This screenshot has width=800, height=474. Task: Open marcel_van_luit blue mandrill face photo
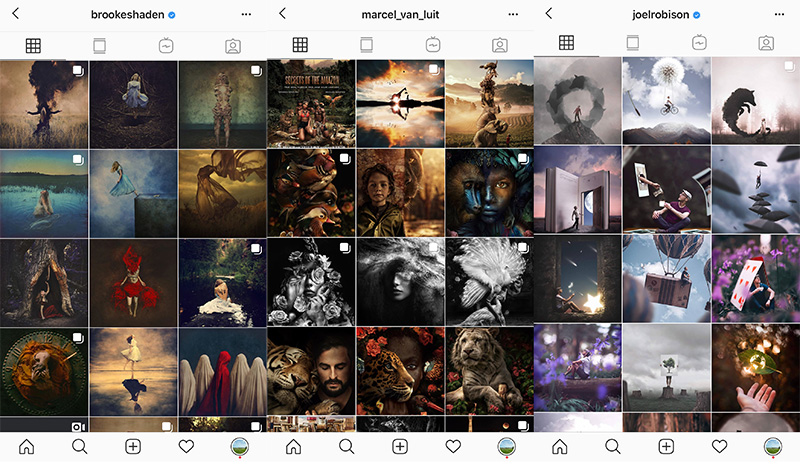[x=489, y=193]
